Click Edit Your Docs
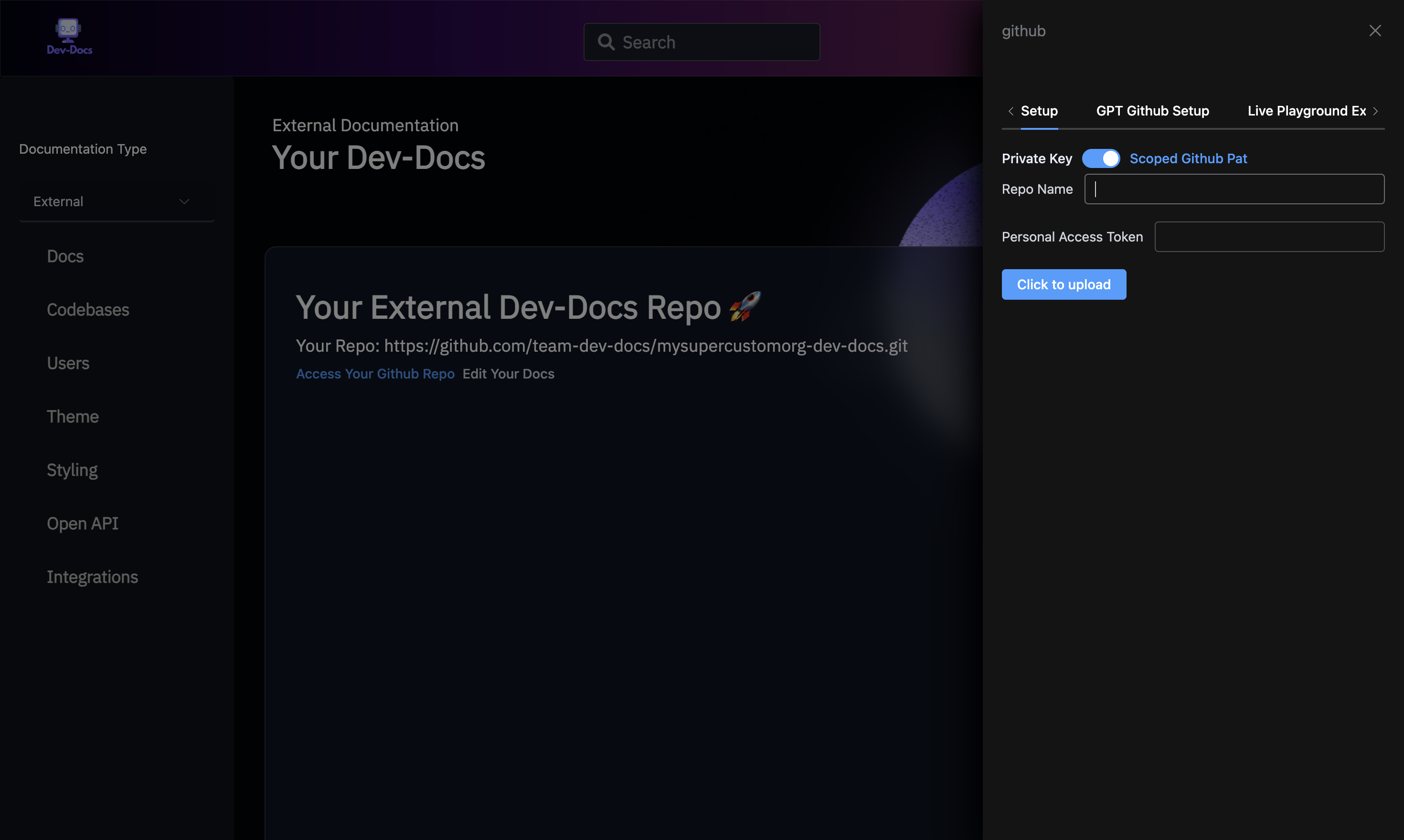1404x840 pixels. pyautogui.click(x=508, y=374)
